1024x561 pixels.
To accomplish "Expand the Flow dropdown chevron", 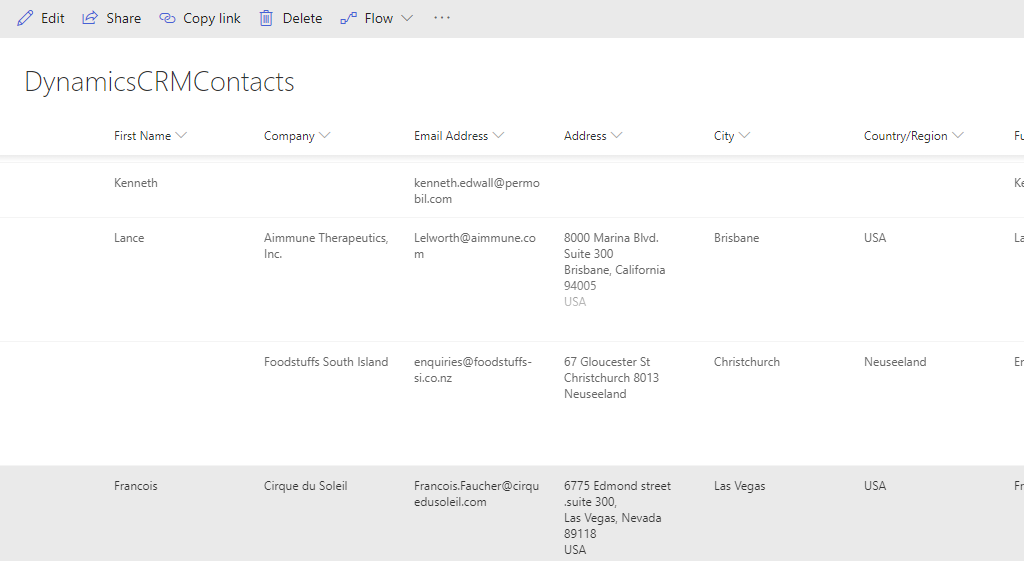I will (x=407, y=18).
